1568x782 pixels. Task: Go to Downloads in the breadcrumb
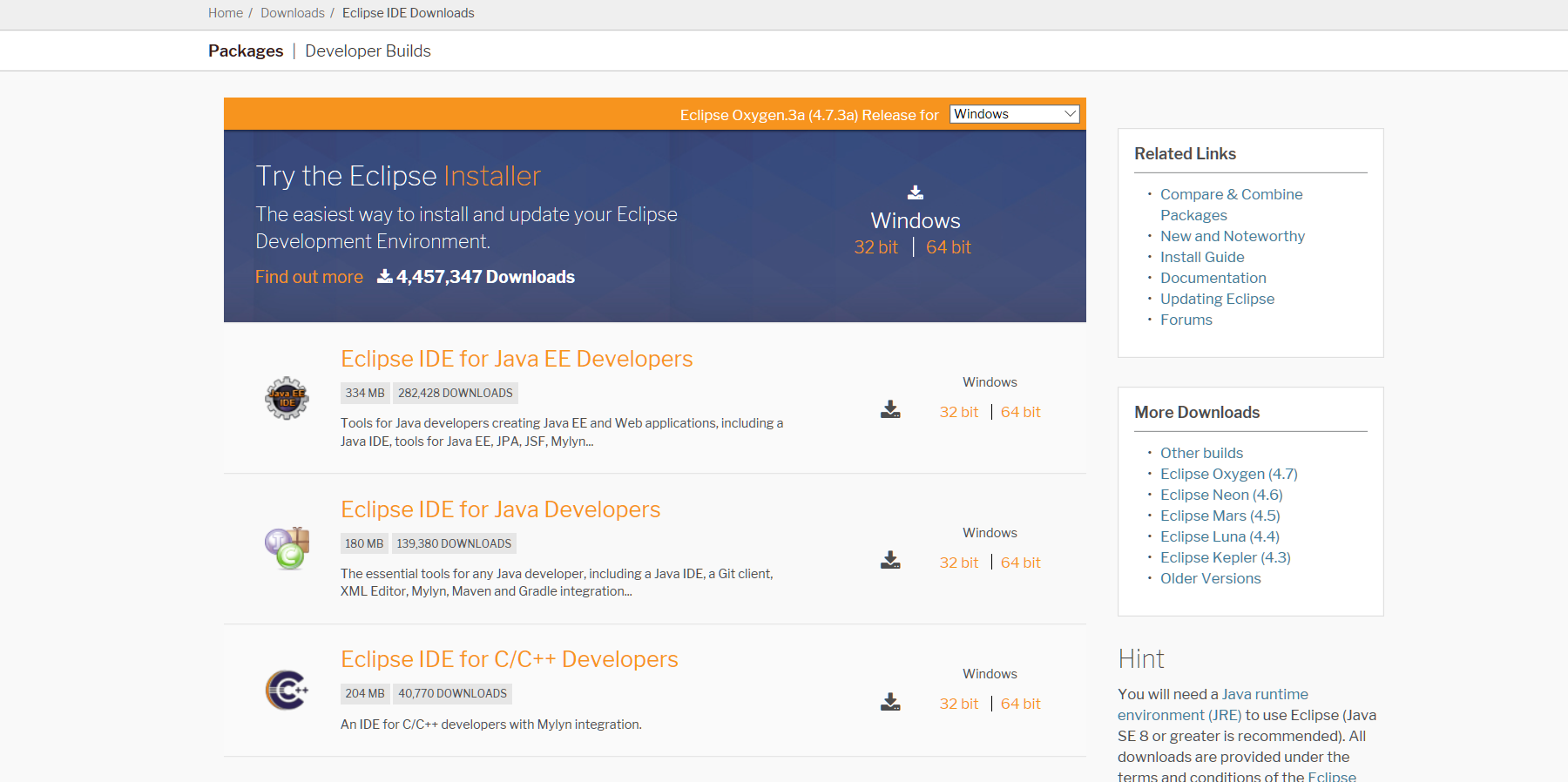293,13
